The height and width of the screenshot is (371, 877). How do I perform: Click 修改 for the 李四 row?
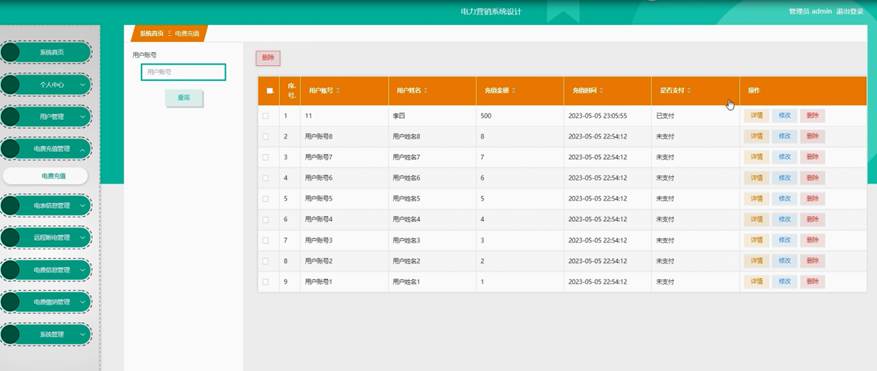pyautogui.click(x=784, y=116)
